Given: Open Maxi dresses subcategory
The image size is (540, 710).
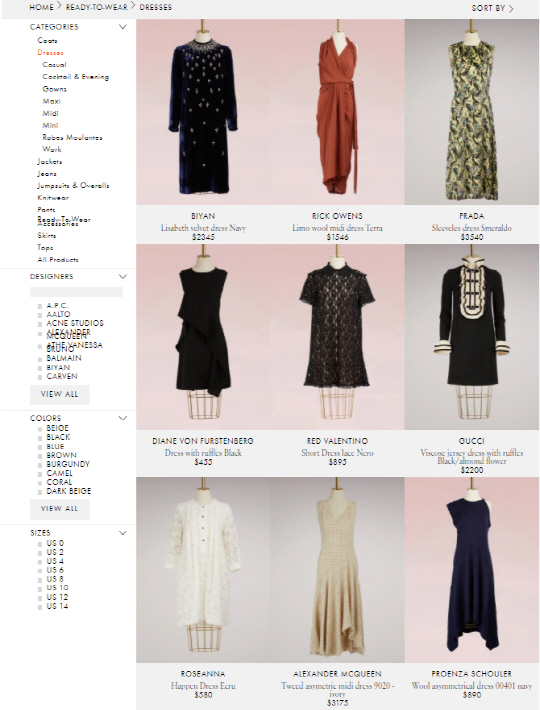Looking at the screenshot, I should pyautogui.click(x=51, y=101).
